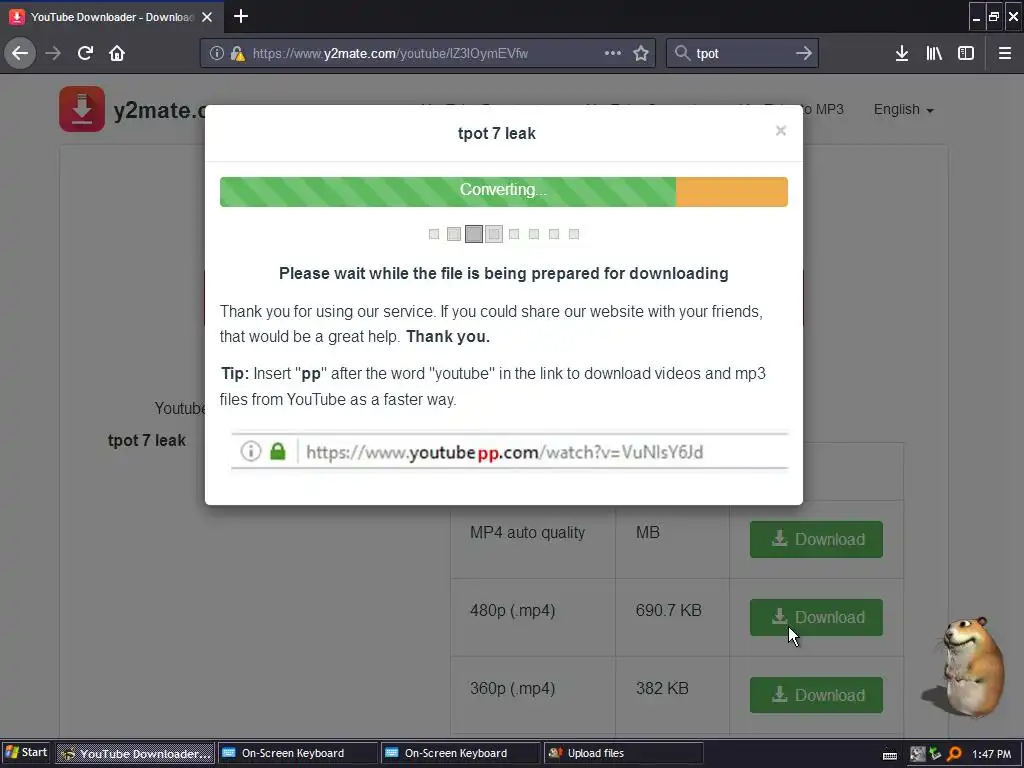
Task: Click the search magnifier icon
Action: [682, 53]
